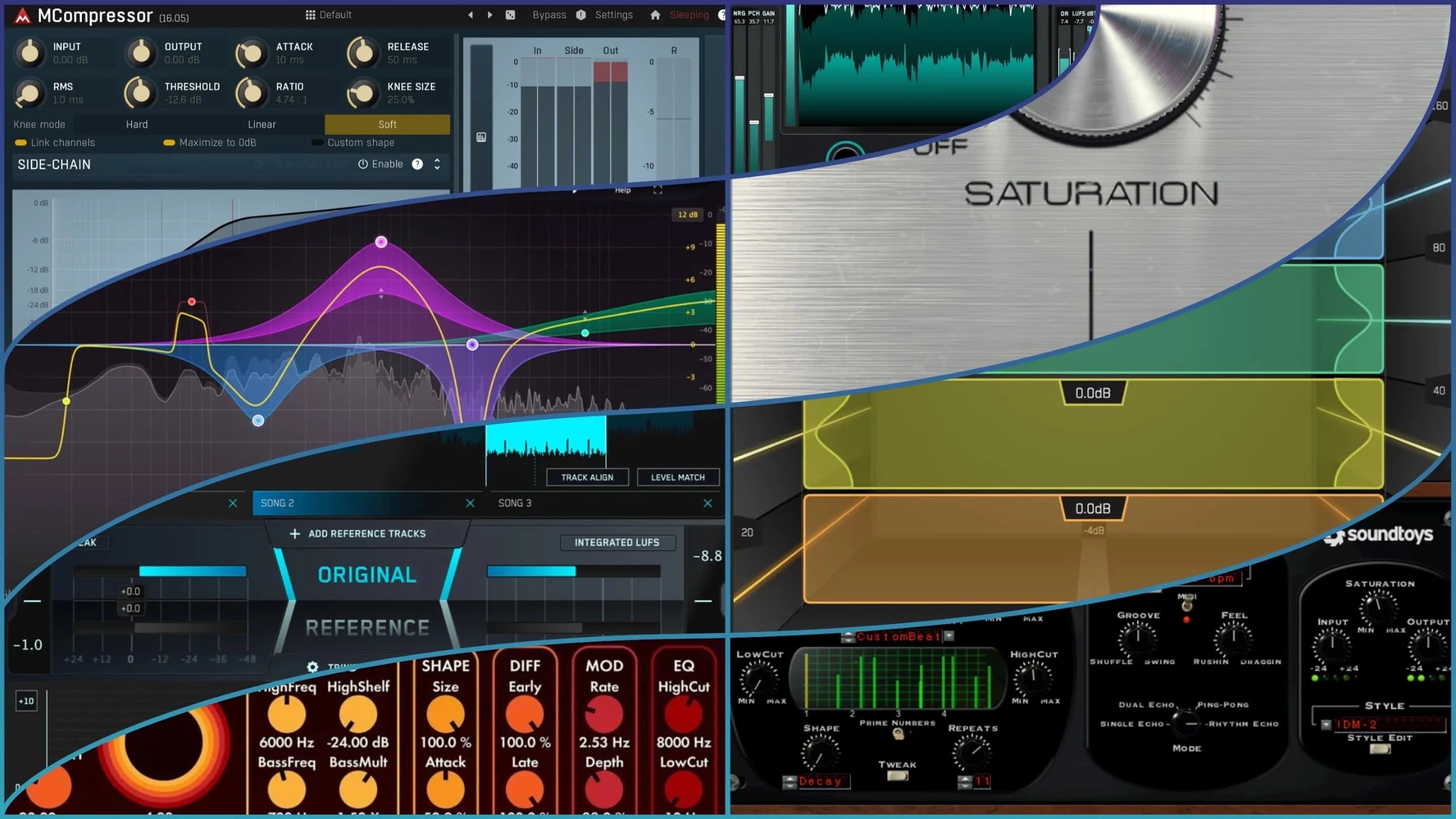Click the Feel knob
This screenshot has height=819, width=1456.
pyautogui.click(x=1233, y=640)
